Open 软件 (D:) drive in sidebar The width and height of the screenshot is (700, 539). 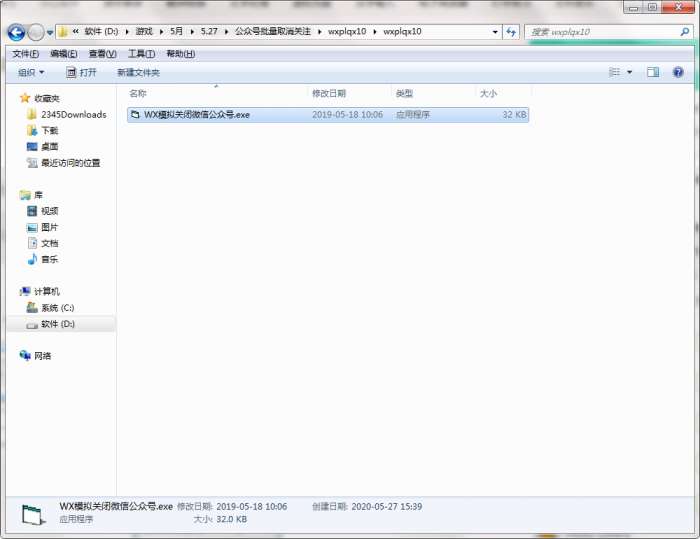click(x=58, y=324)
